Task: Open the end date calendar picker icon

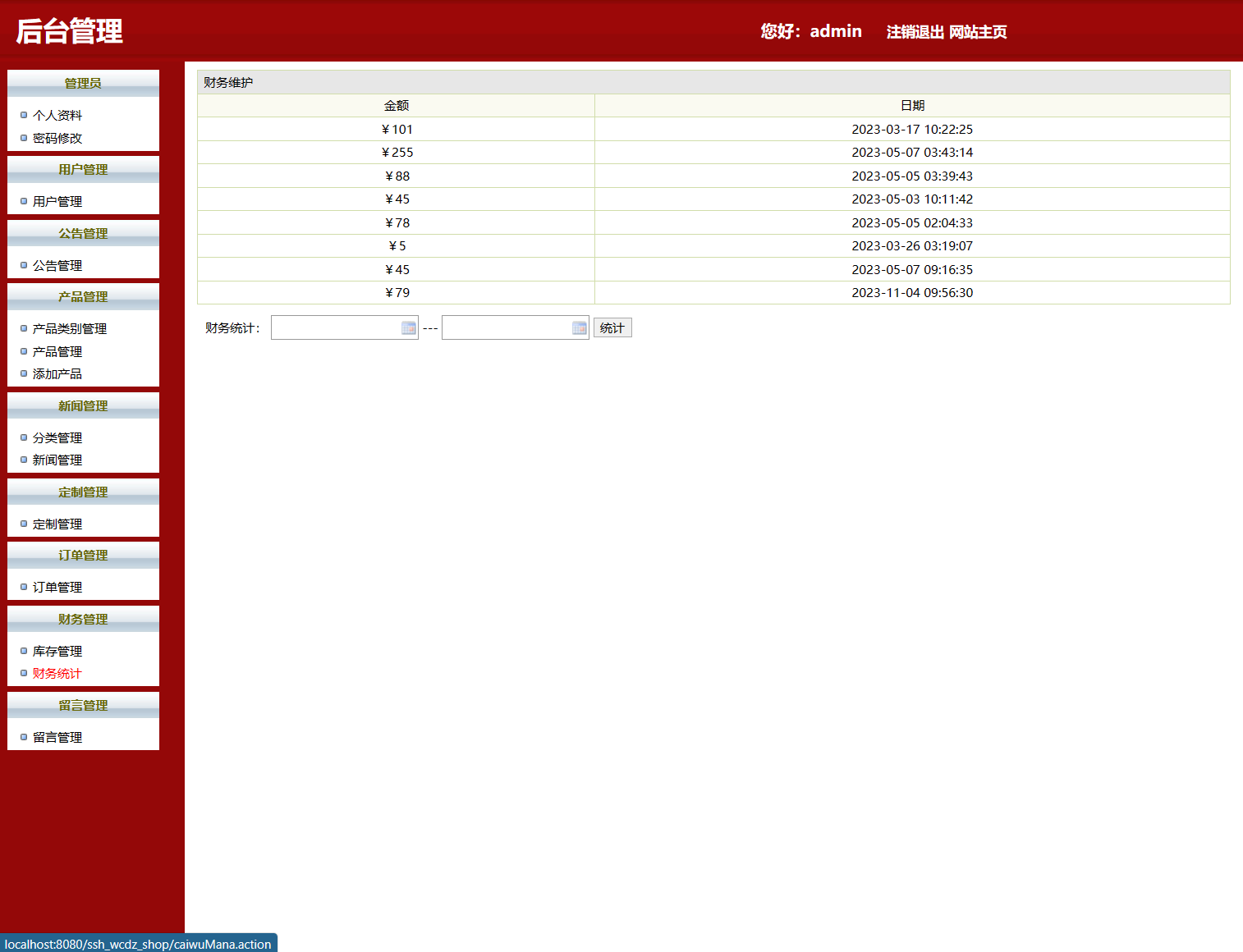Action: point(580,327)
